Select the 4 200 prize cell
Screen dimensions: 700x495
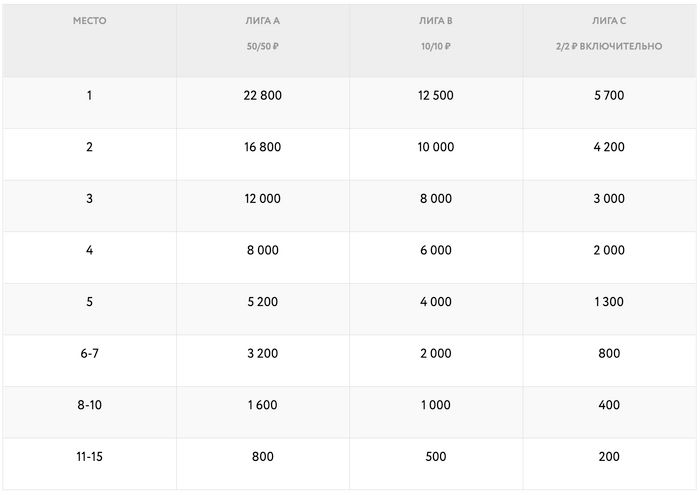click(x=609, y=147)
